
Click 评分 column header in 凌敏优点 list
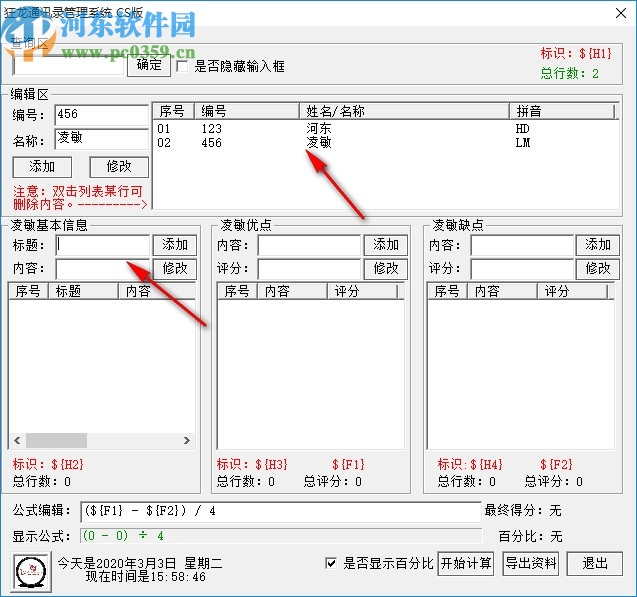(362, 291)
